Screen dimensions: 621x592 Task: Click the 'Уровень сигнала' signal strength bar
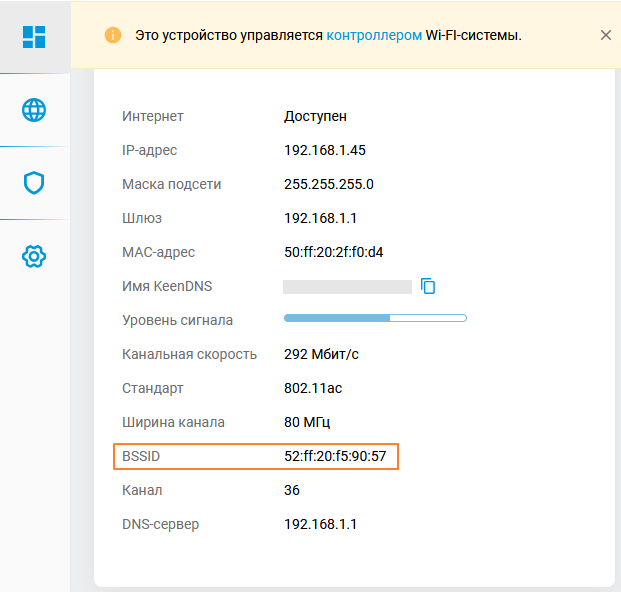click(375, 320)
